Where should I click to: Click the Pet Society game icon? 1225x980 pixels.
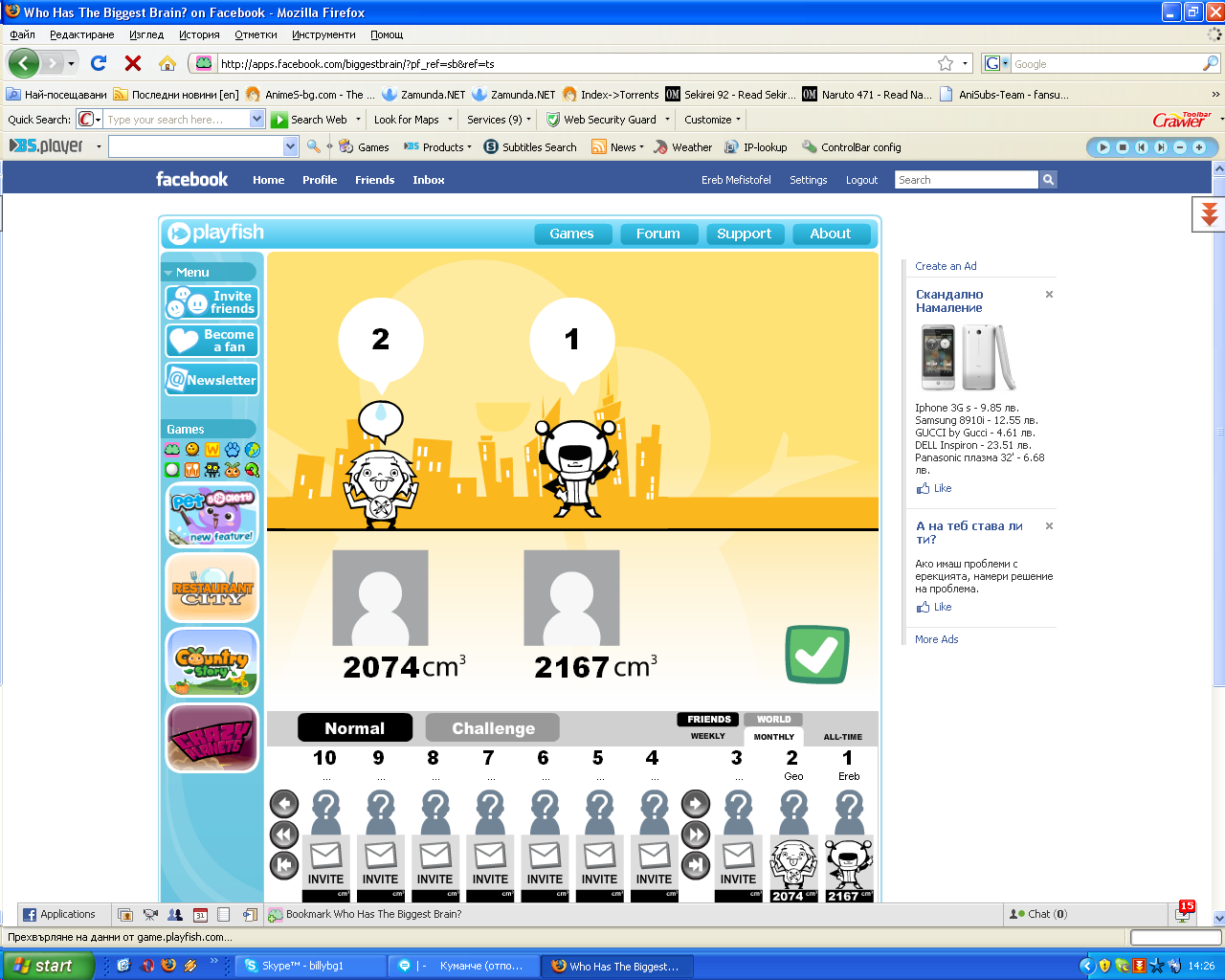(212, 515)
